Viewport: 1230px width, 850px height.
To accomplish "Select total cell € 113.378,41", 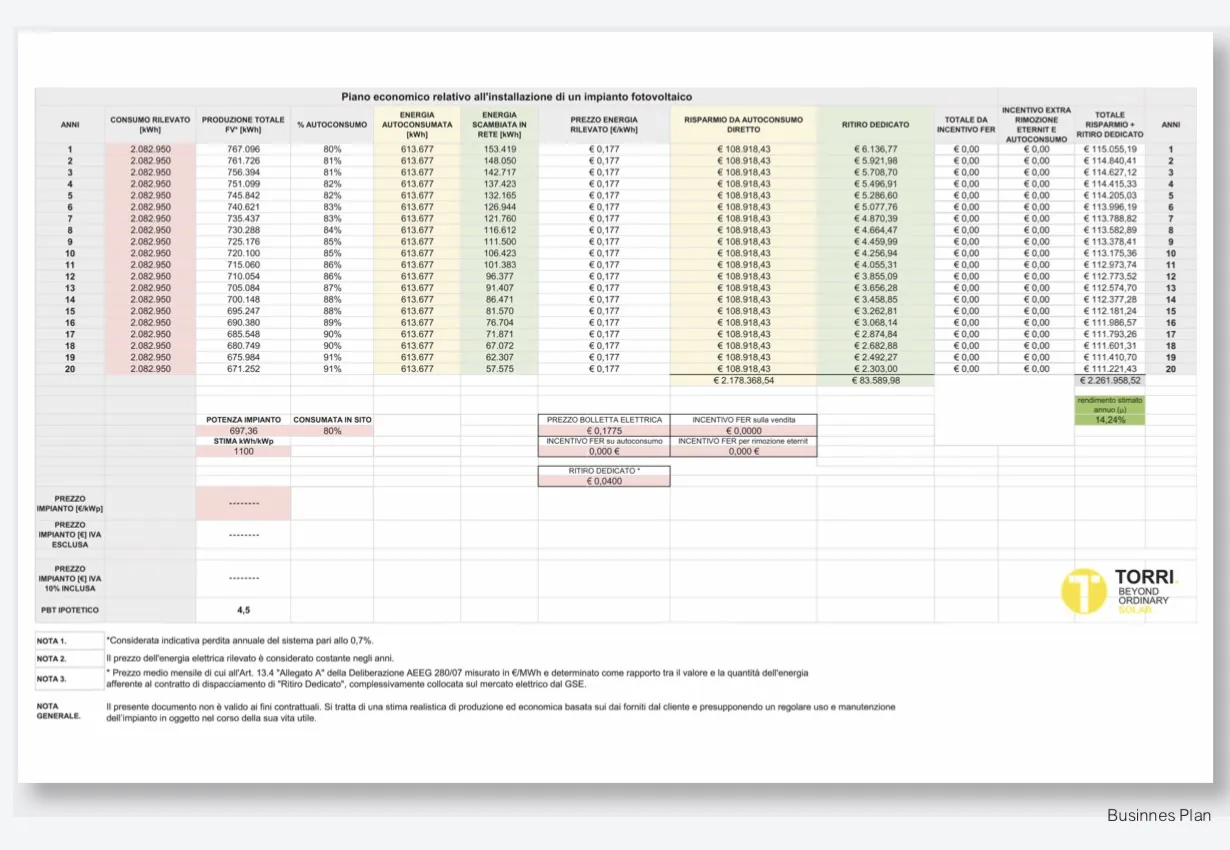I will tap(1110, 241).
